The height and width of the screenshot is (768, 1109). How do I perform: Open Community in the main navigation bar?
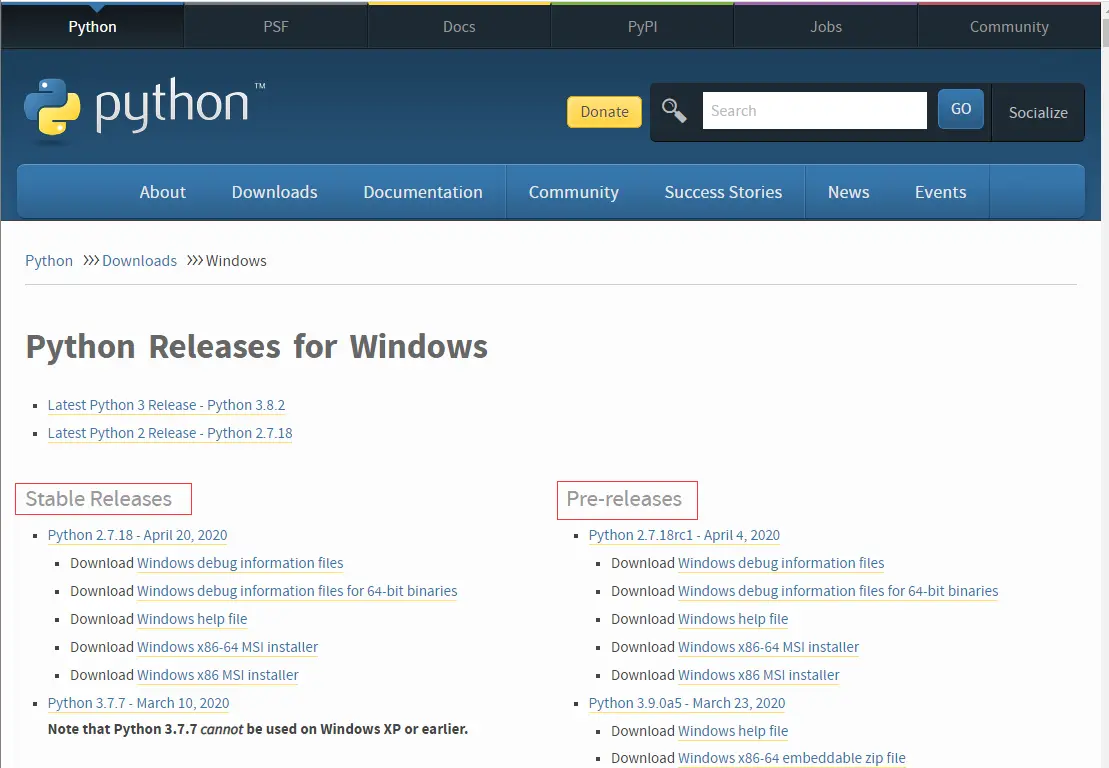[574, 192]
